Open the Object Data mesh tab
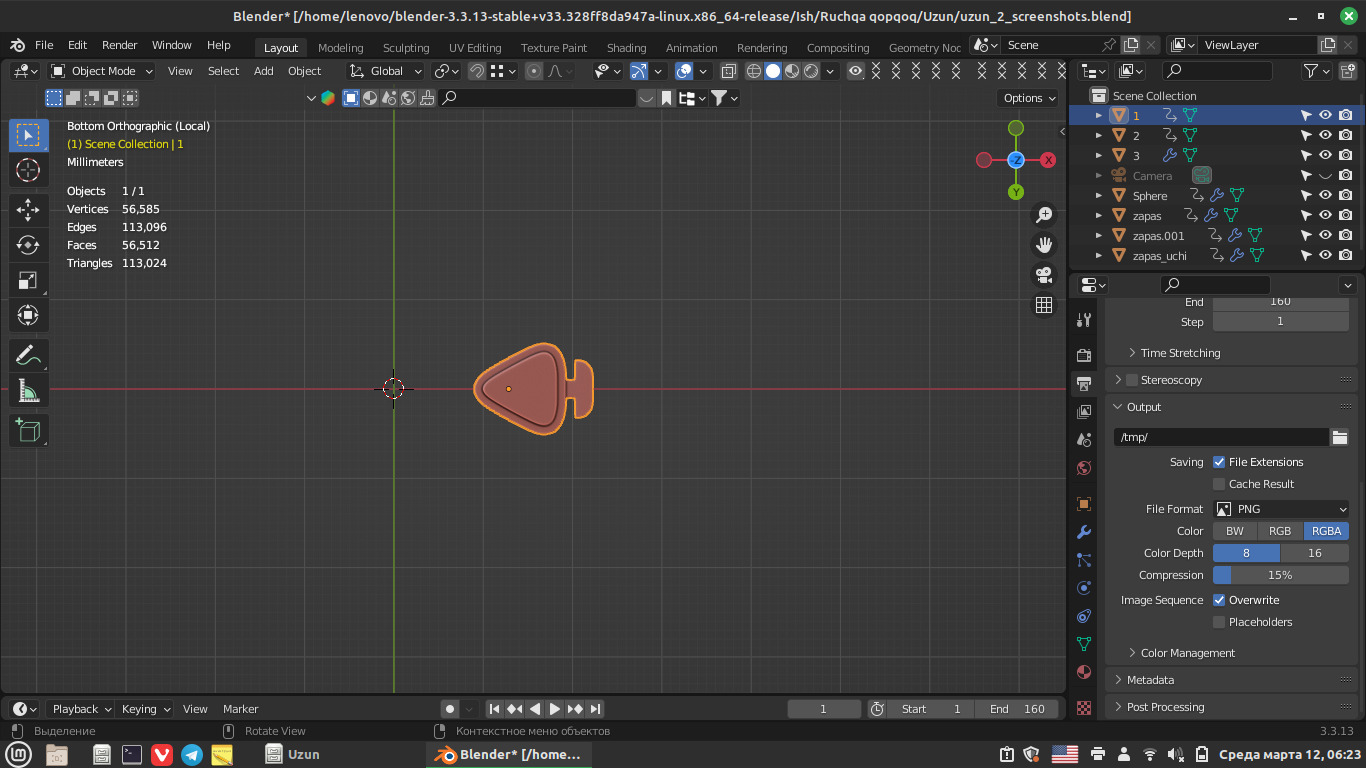 click(1084, 644)
